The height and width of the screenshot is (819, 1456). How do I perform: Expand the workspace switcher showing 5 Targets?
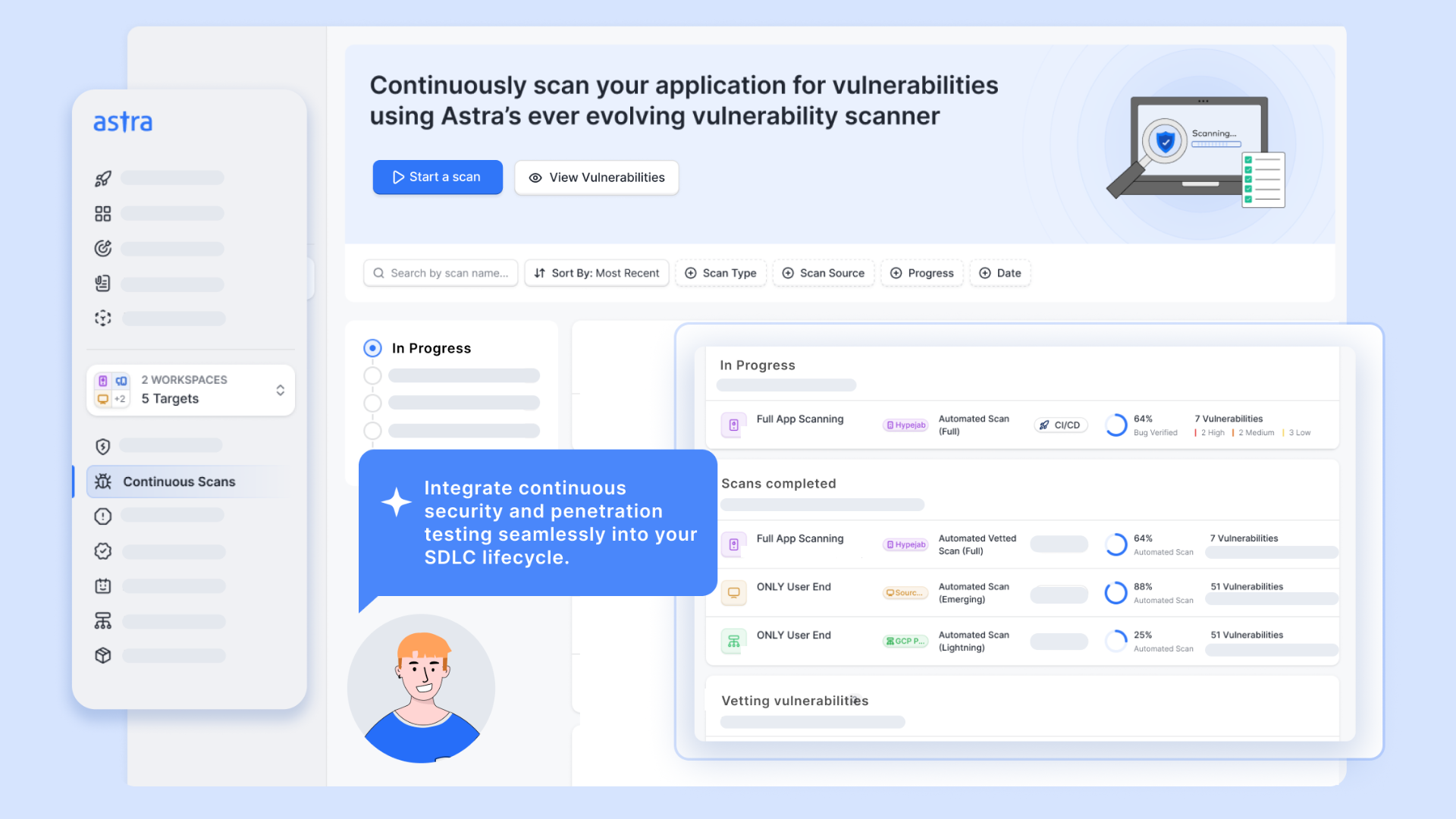tap(280, 390)
